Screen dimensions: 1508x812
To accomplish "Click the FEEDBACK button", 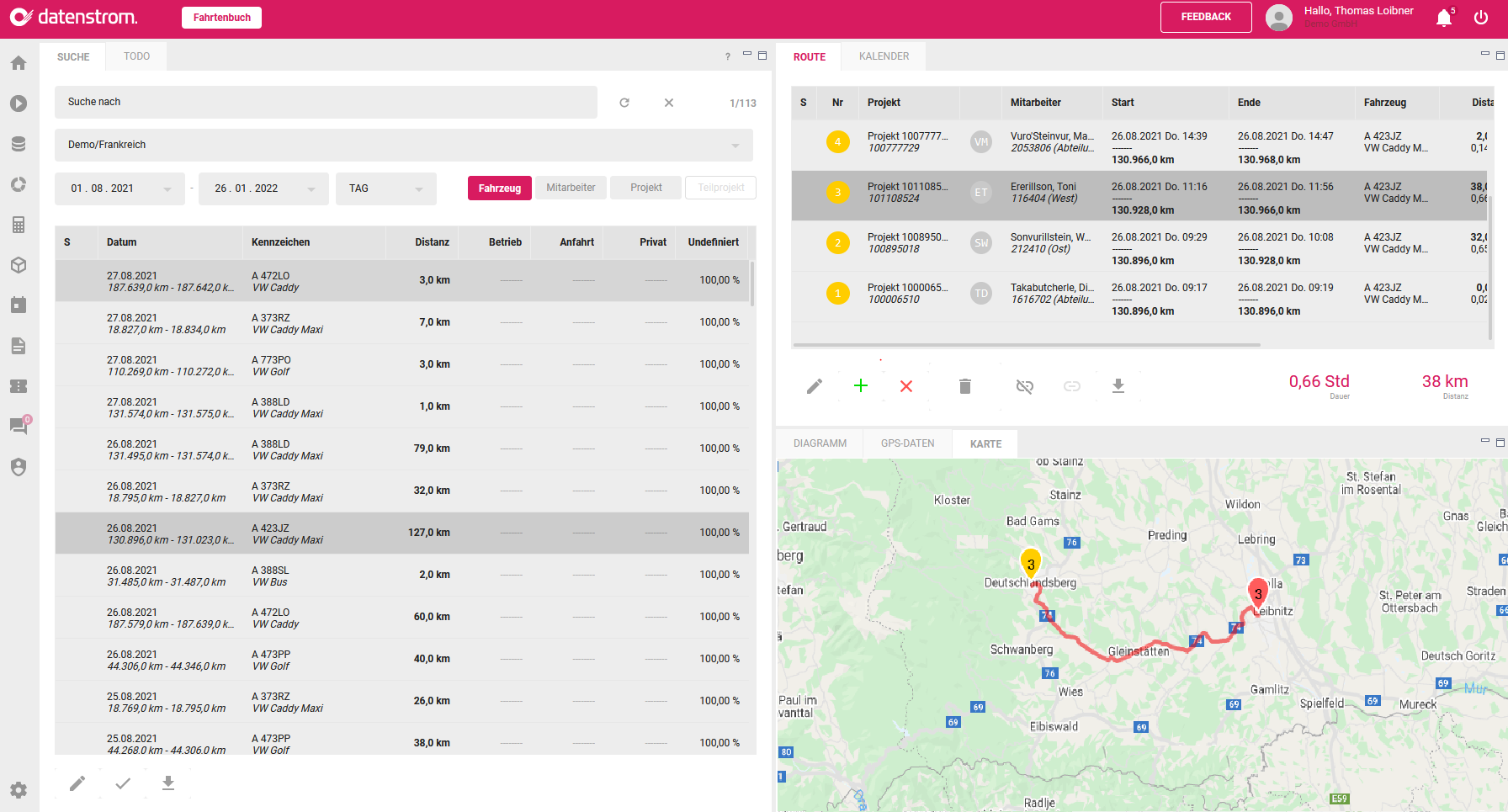I will tap(1206, 17).
